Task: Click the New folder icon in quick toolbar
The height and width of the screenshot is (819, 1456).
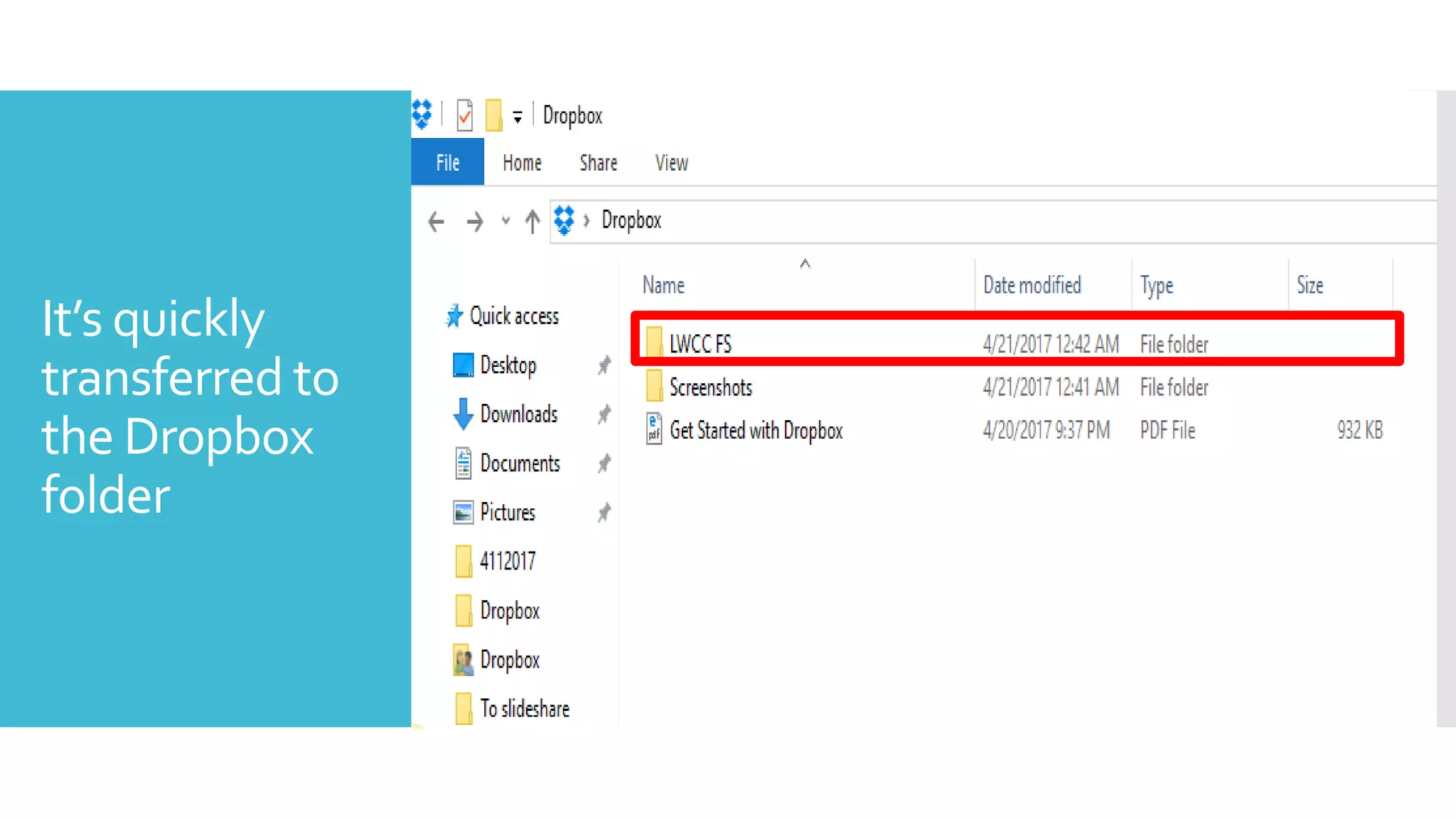Action: pos(493,115)
